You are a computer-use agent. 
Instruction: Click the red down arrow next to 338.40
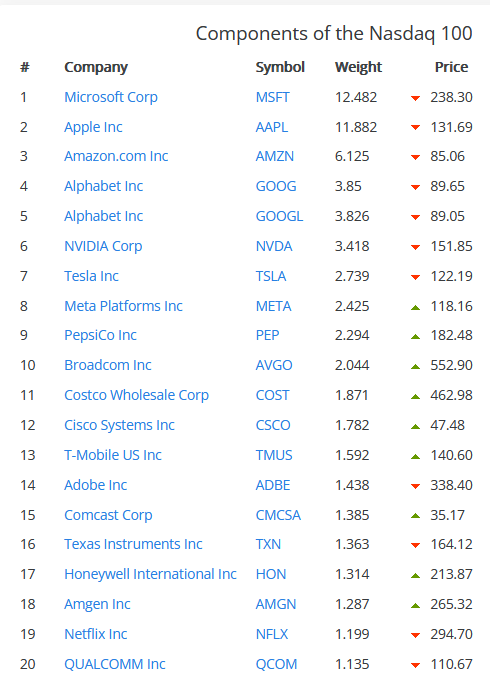pyautogui.click(x=415, y=486)
